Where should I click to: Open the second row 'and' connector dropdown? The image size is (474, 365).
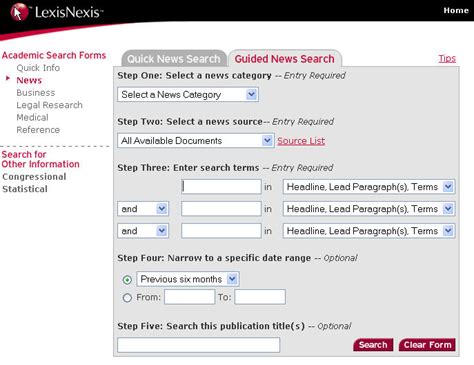[143, 209]
